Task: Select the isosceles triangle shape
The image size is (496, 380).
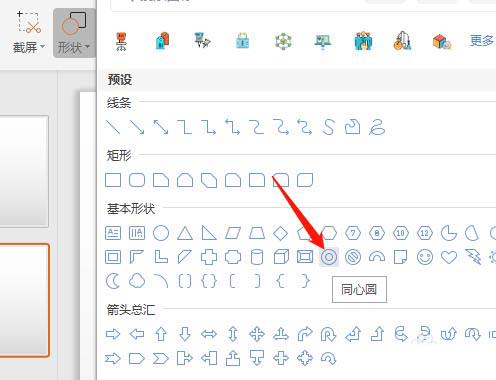Action: pyautogui.click(x=185, y=233)
